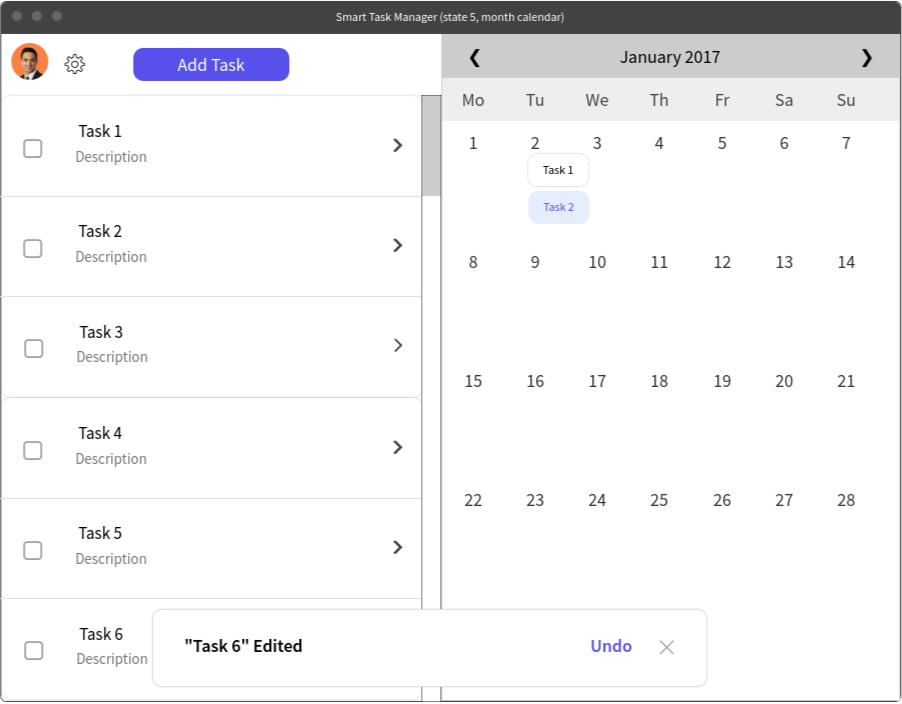The image size is (902, 704).
Task: Check the Task 1 checkbox
Action: (x=33, y=148)
